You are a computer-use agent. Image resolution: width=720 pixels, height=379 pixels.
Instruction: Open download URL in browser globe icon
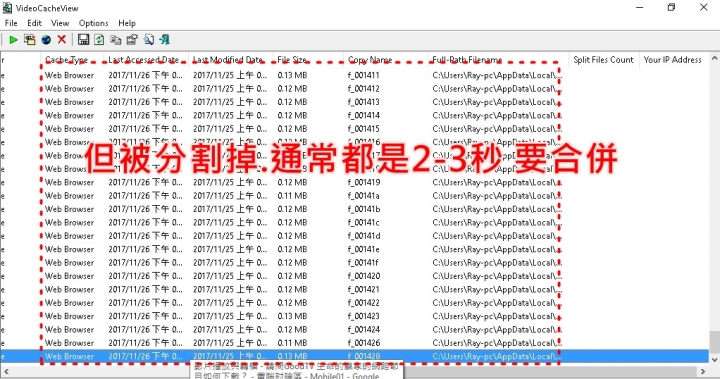tap(46, 40)
